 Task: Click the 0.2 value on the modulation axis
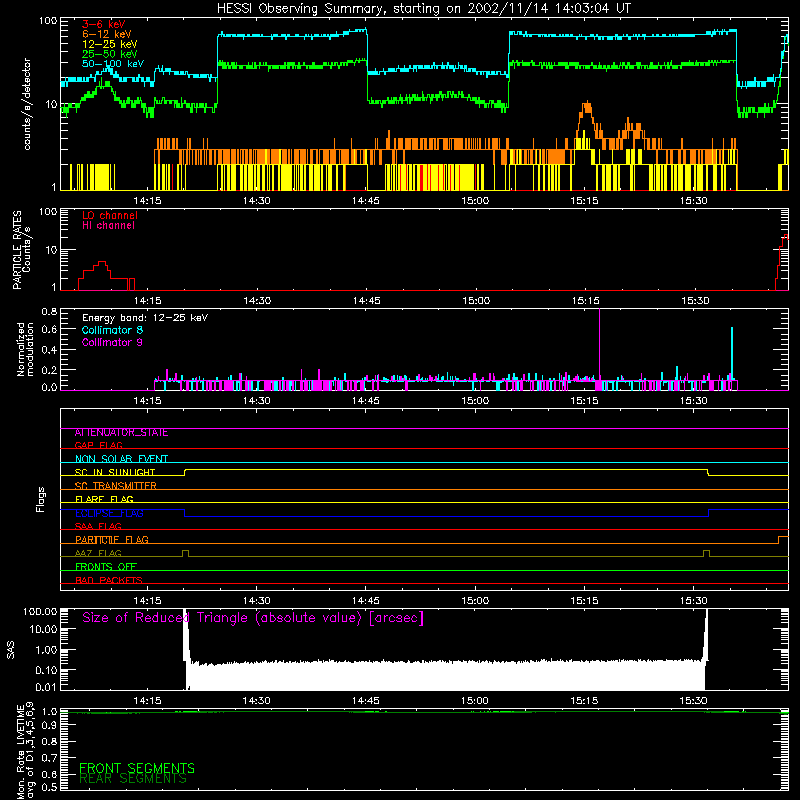point(49,369)
